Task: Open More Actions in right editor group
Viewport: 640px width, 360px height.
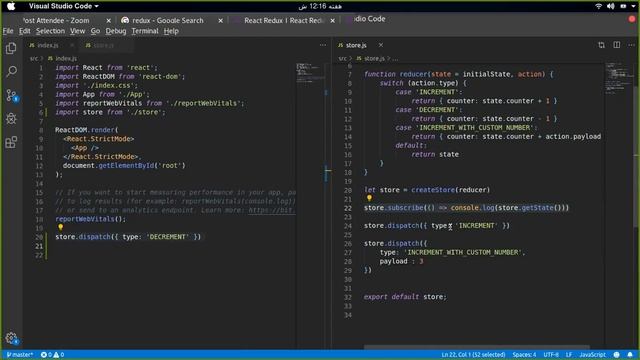Action: [631, 45]
